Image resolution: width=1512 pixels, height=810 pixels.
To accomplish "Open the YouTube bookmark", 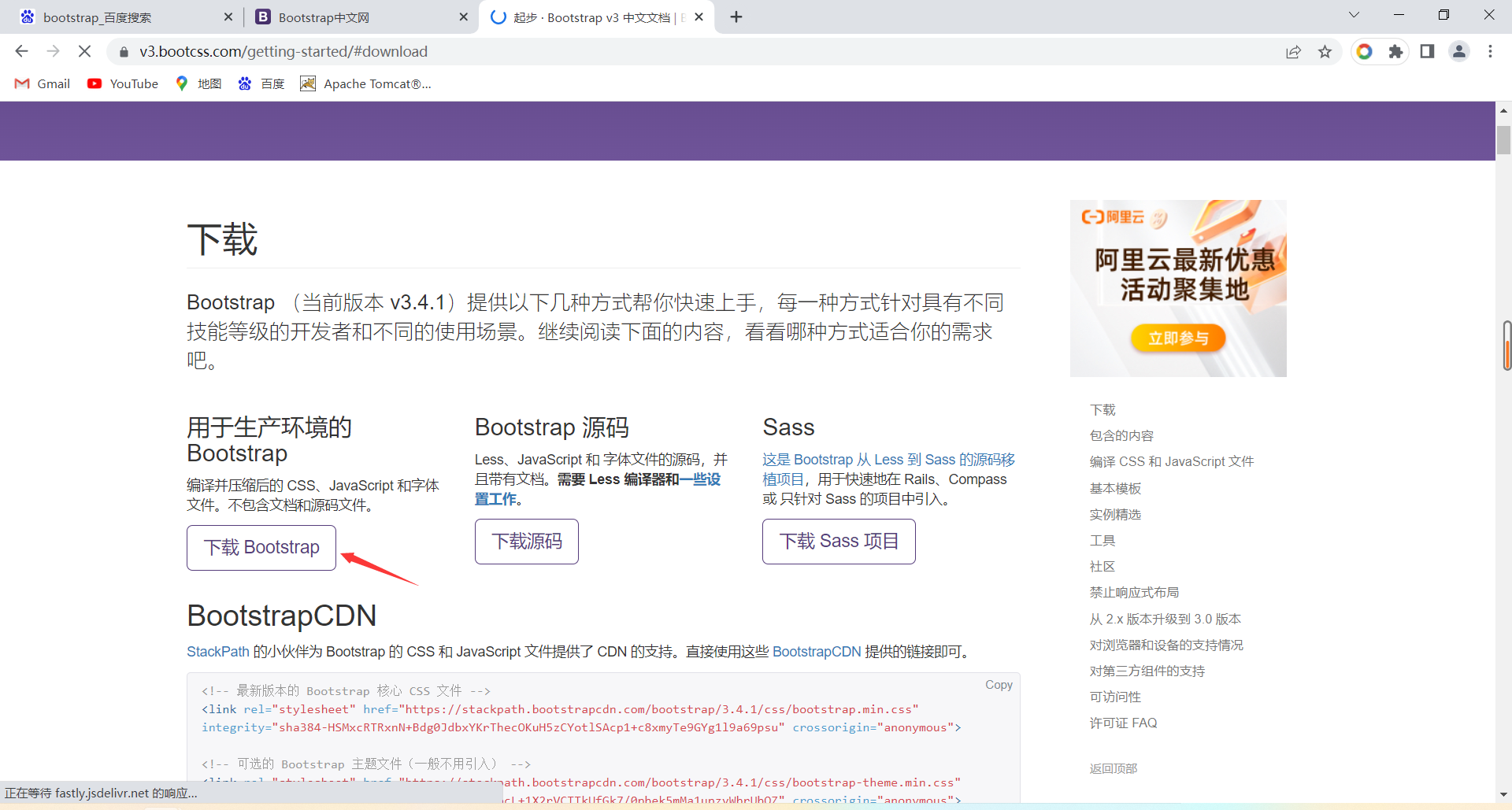I will click(x=123, y=83).
